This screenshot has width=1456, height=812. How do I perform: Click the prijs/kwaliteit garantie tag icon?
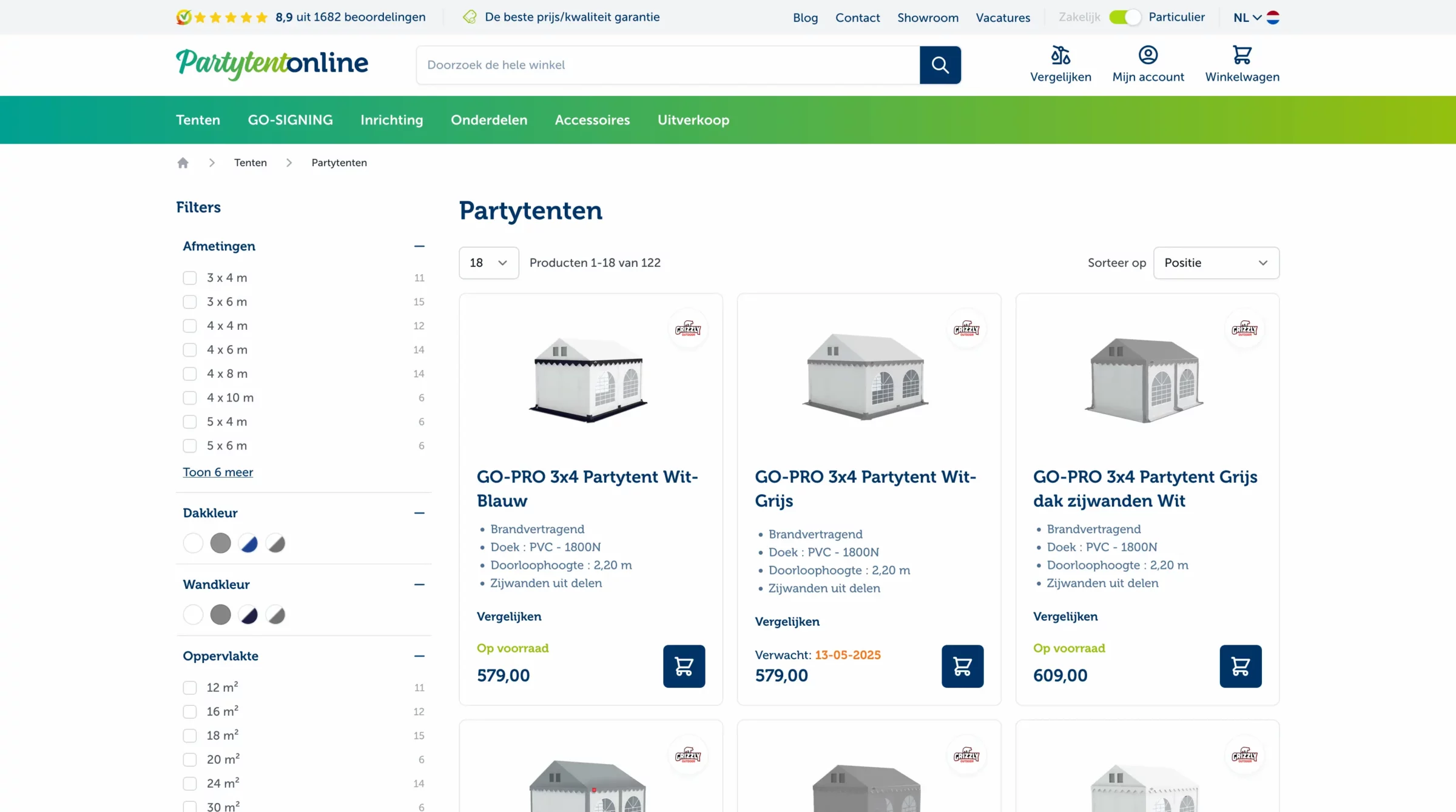tap(470, 17)
